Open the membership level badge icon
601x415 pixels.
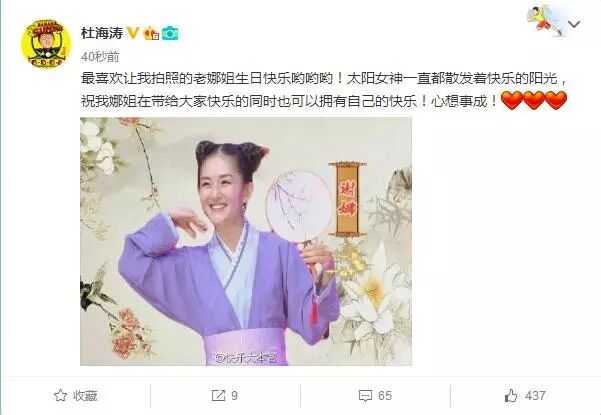(x=151, y=33)
